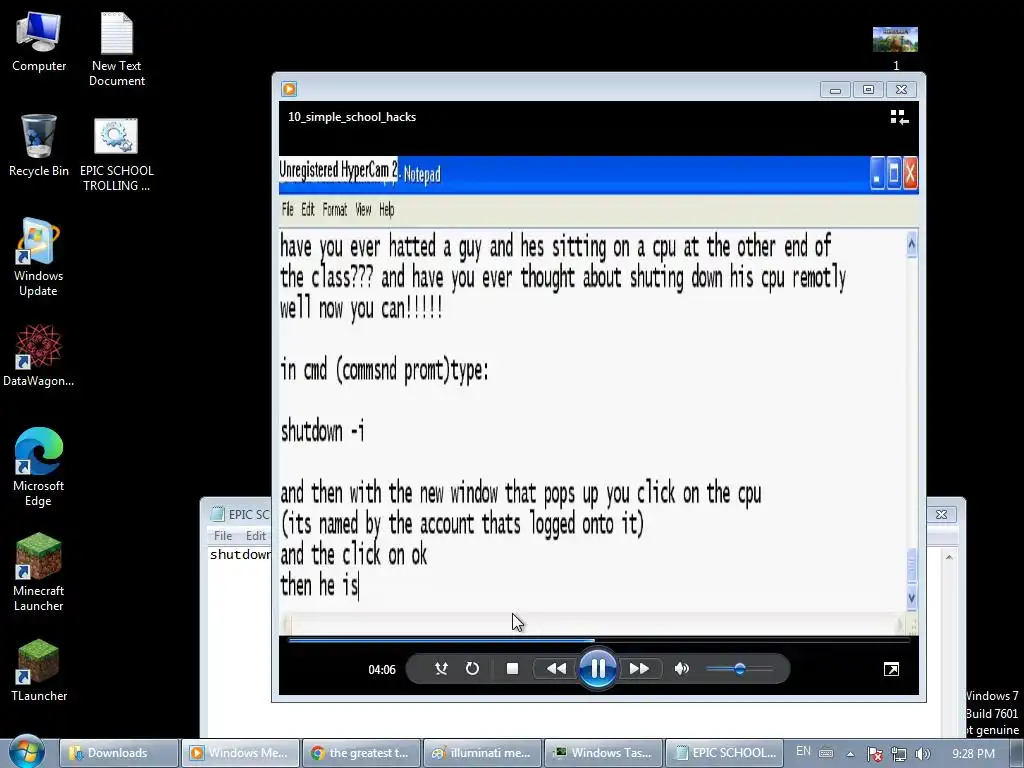Click the EN language indicator
The width and height of the screenshot is (1024, 768).
(x=803, y=752)
